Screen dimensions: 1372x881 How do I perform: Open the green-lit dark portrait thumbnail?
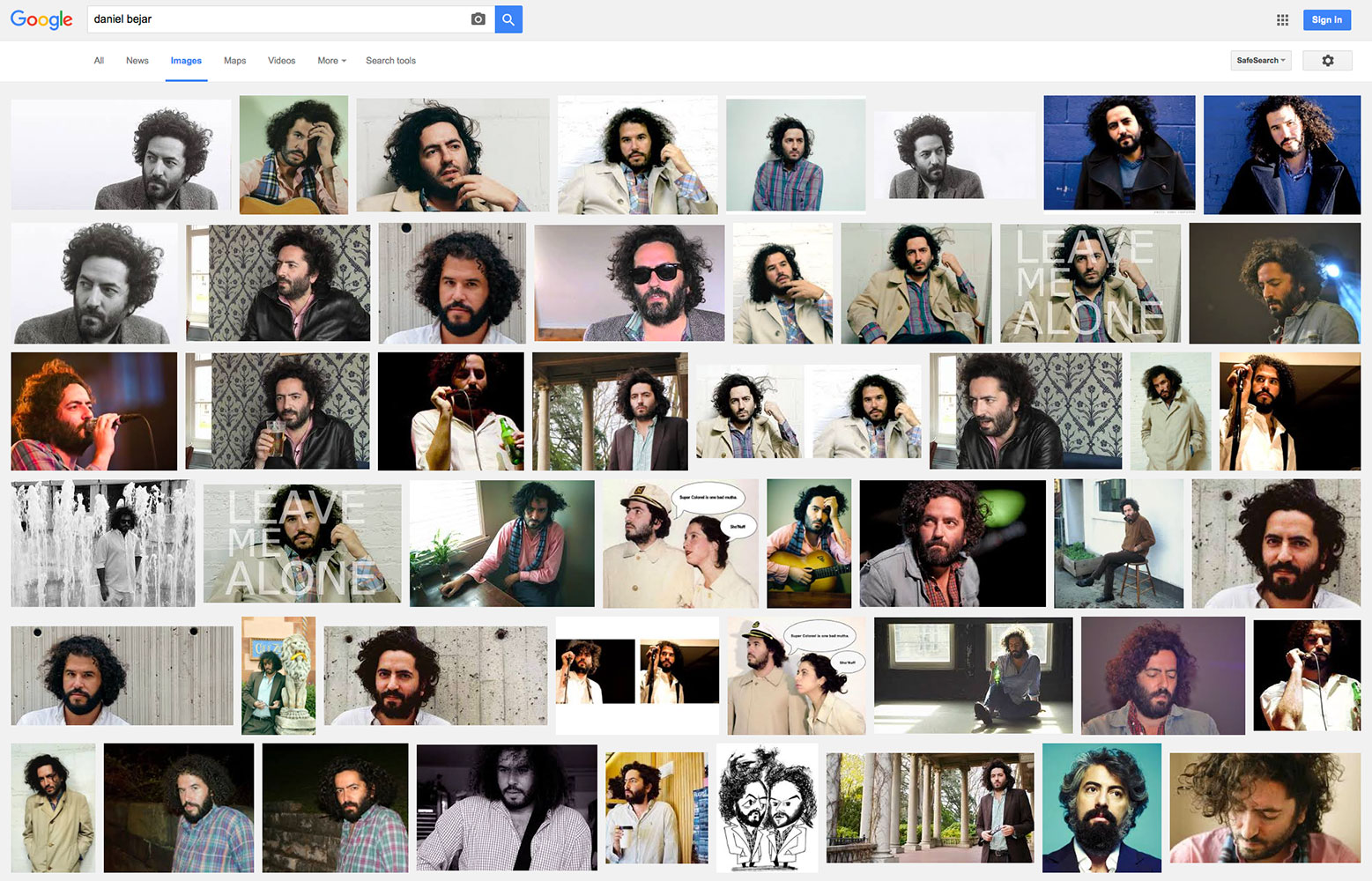tap(953, 543)
